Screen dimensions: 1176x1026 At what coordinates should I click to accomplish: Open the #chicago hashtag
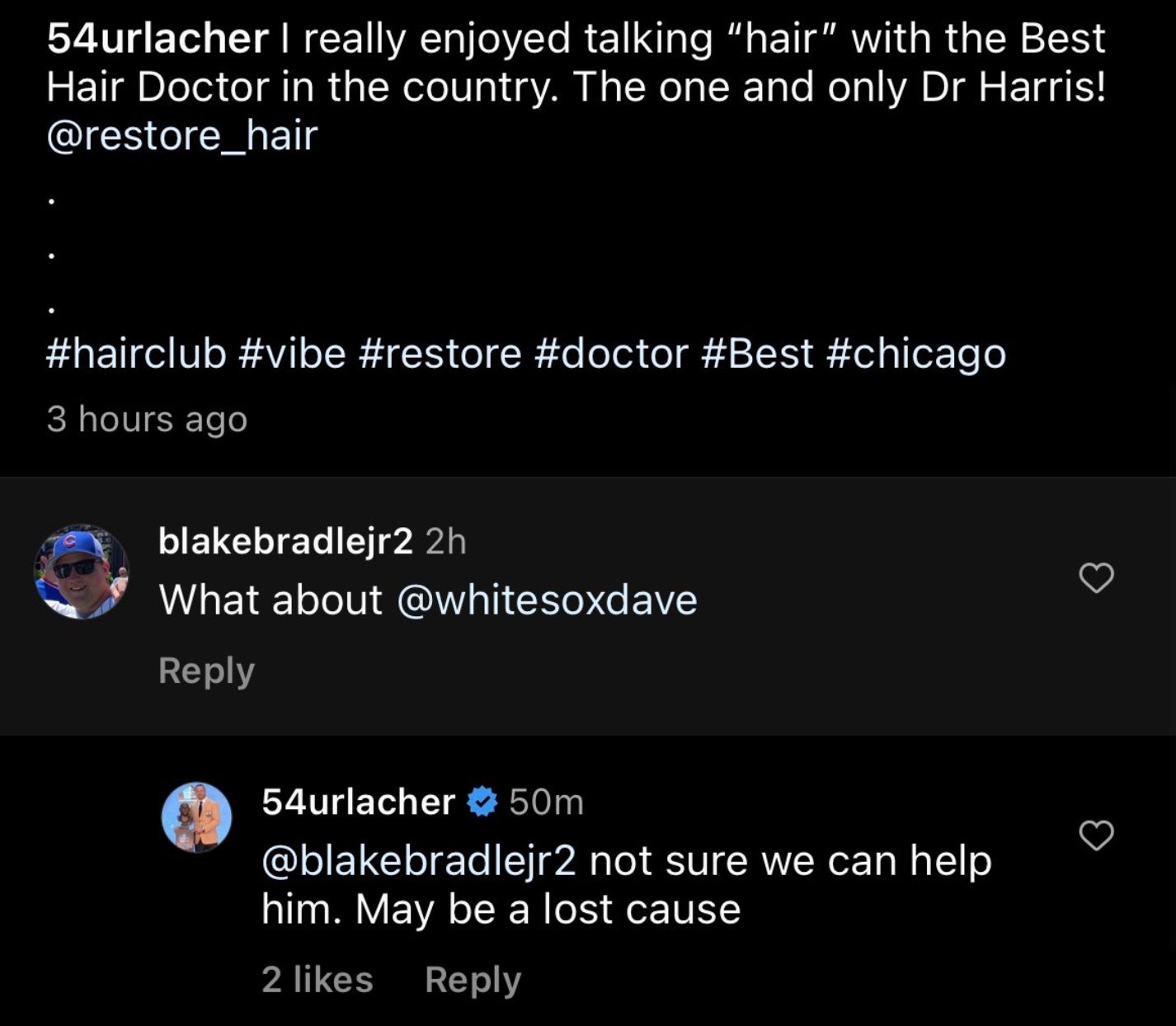[915, 354]
